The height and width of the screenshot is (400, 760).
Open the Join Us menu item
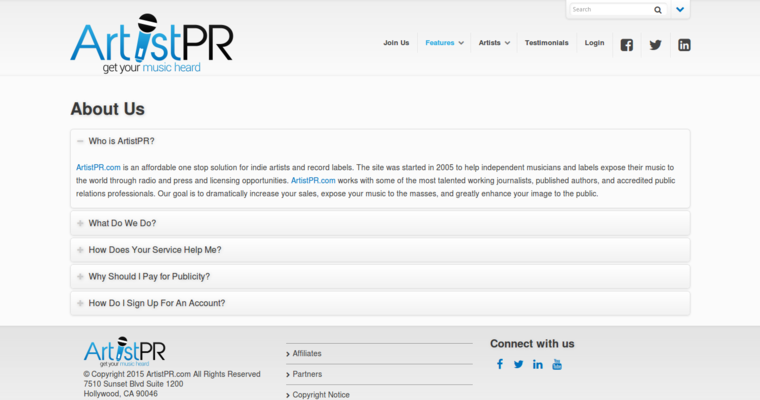click(x=396, y=43)
